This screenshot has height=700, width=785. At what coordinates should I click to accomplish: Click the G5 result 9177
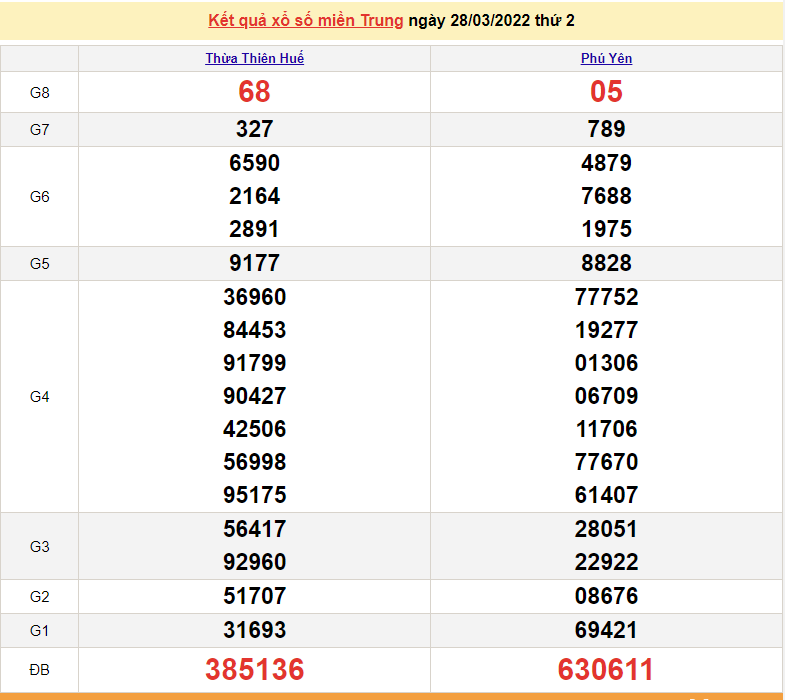point(254,263)
